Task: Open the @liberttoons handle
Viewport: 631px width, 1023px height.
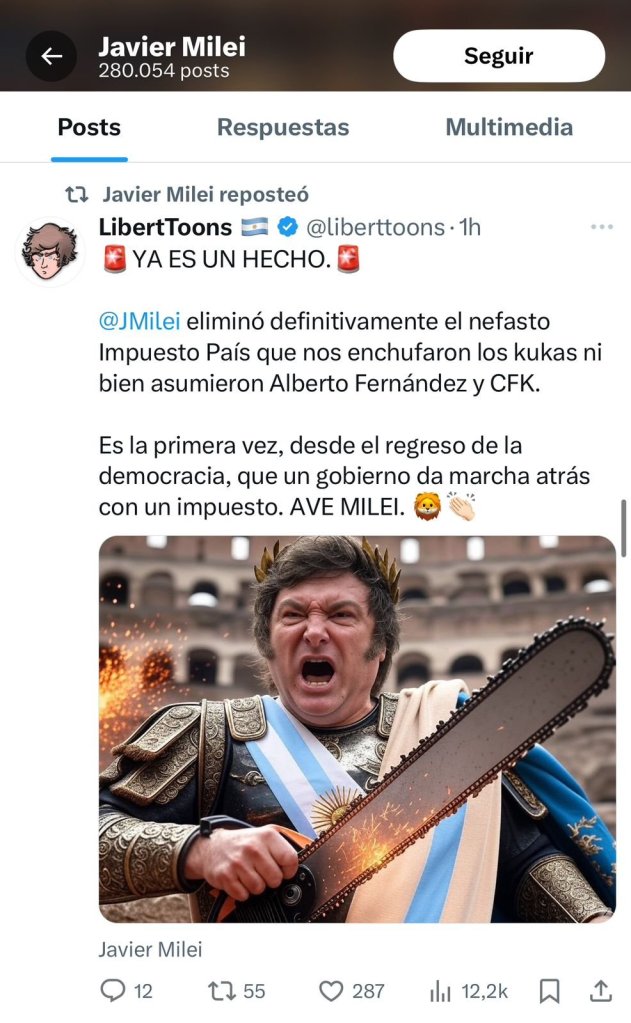Action: 375,227
